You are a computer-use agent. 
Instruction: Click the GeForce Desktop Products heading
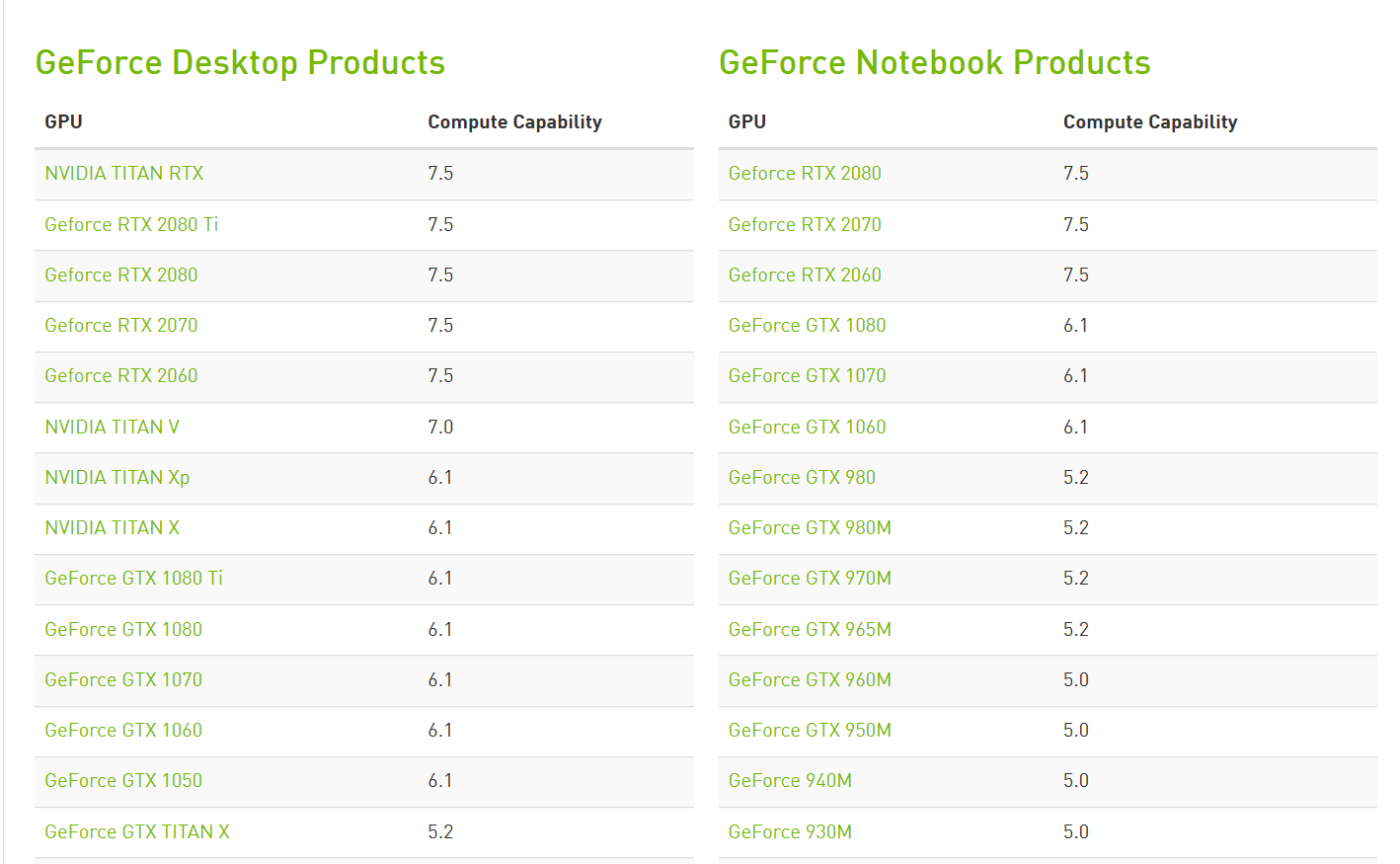click(240, 63)
